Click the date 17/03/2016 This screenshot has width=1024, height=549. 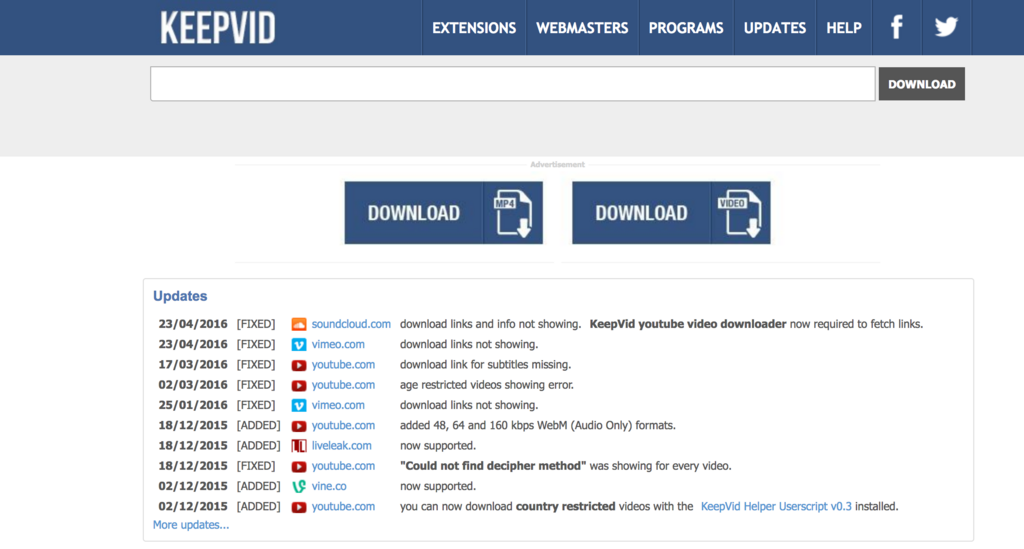[193, 364]
